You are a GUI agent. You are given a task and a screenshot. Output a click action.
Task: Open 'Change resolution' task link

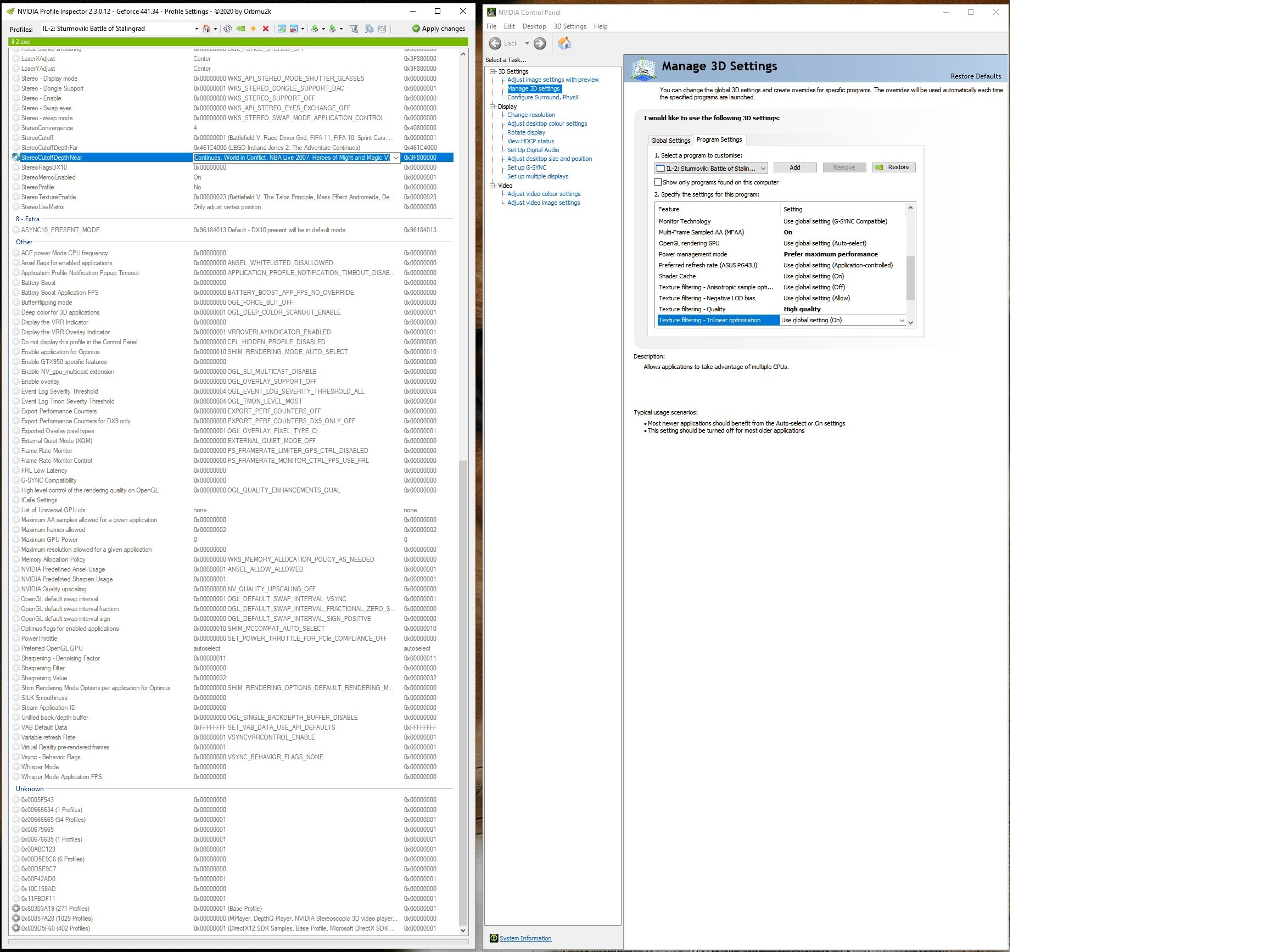pos(531,115)
